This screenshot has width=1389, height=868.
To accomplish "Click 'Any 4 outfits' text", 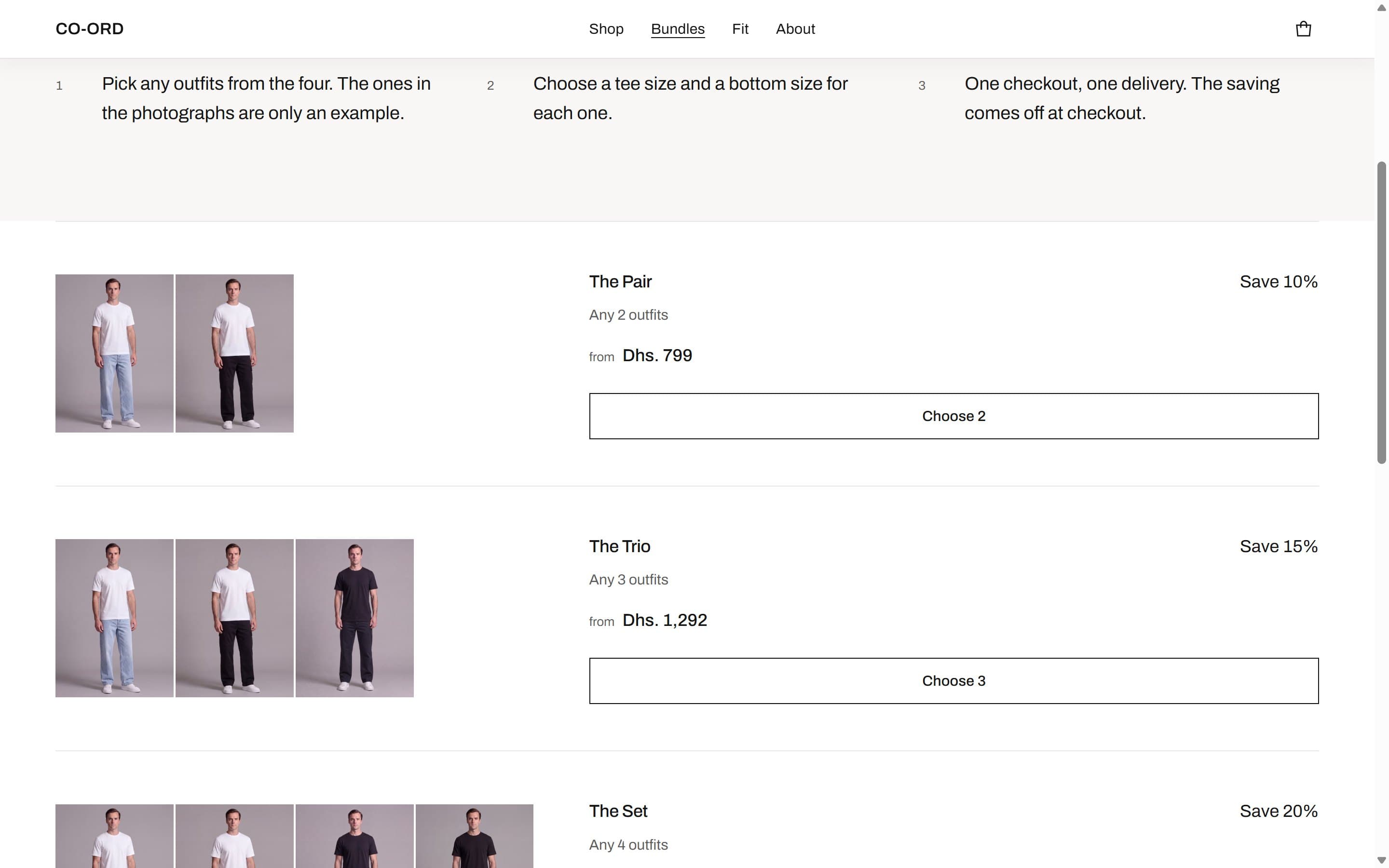I will point(628,845).
